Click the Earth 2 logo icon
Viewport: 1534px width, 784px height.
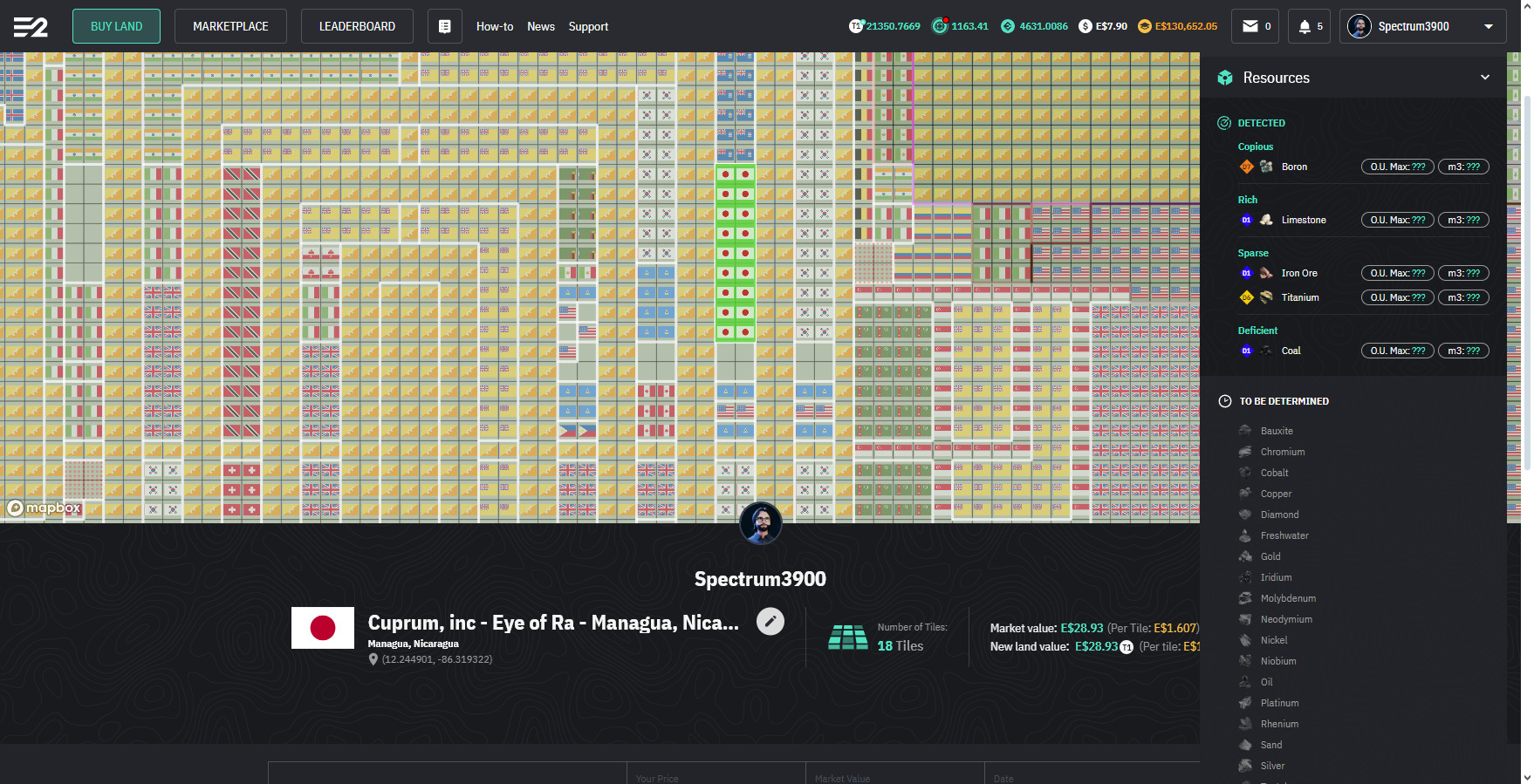coord(31,27)
